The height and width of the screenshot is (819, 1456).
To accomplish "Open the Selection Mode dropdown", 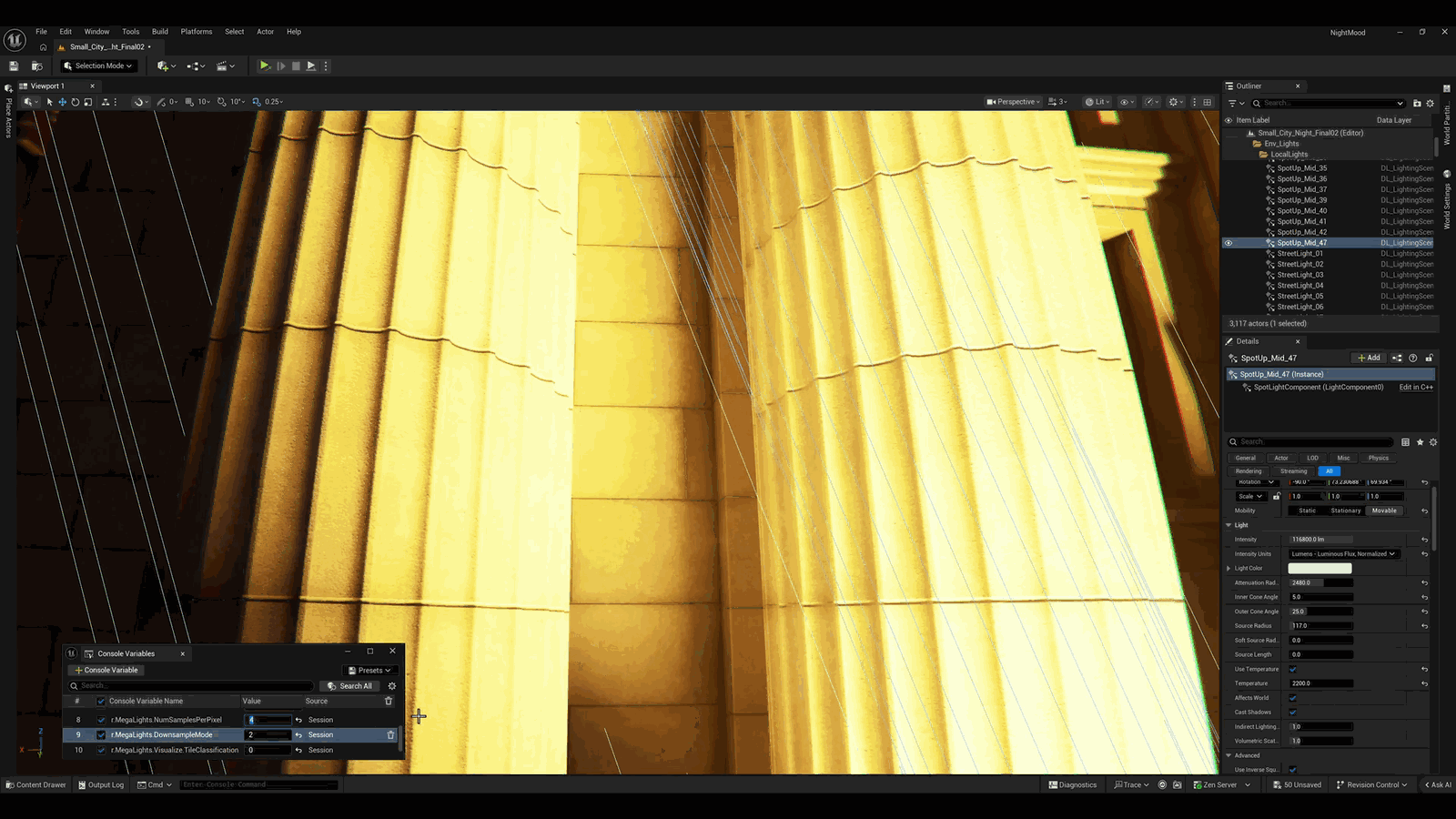I will click(98, 66).
